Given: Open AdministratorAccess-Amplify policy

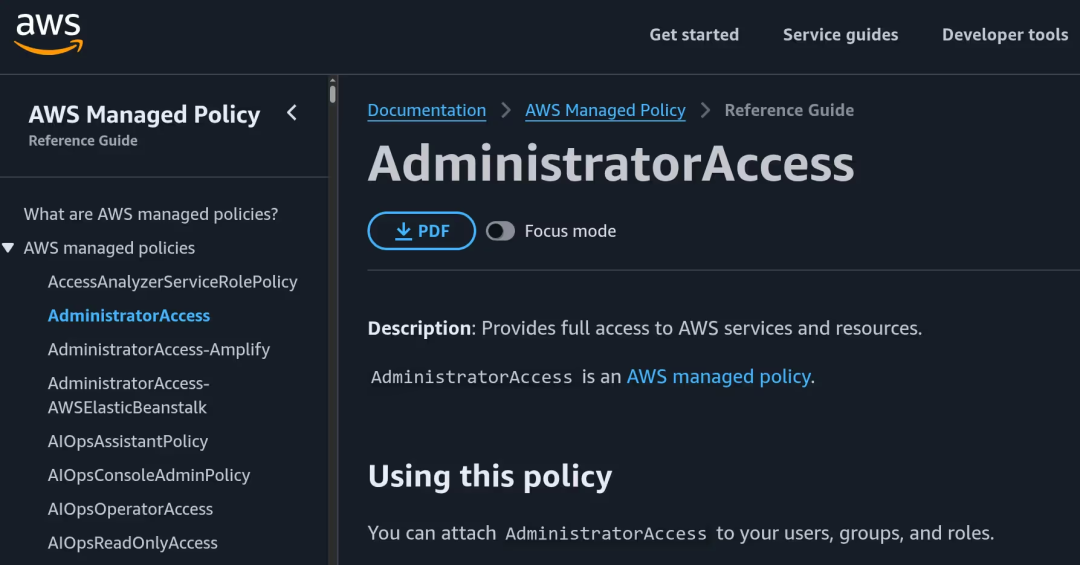Looking at the screenshot, I should point(158,349).
